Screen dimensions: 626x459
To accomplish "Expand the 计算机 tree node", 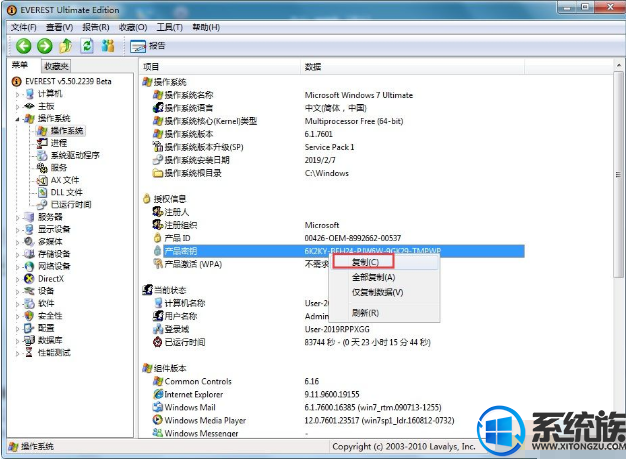I will [x=17, y=95].
